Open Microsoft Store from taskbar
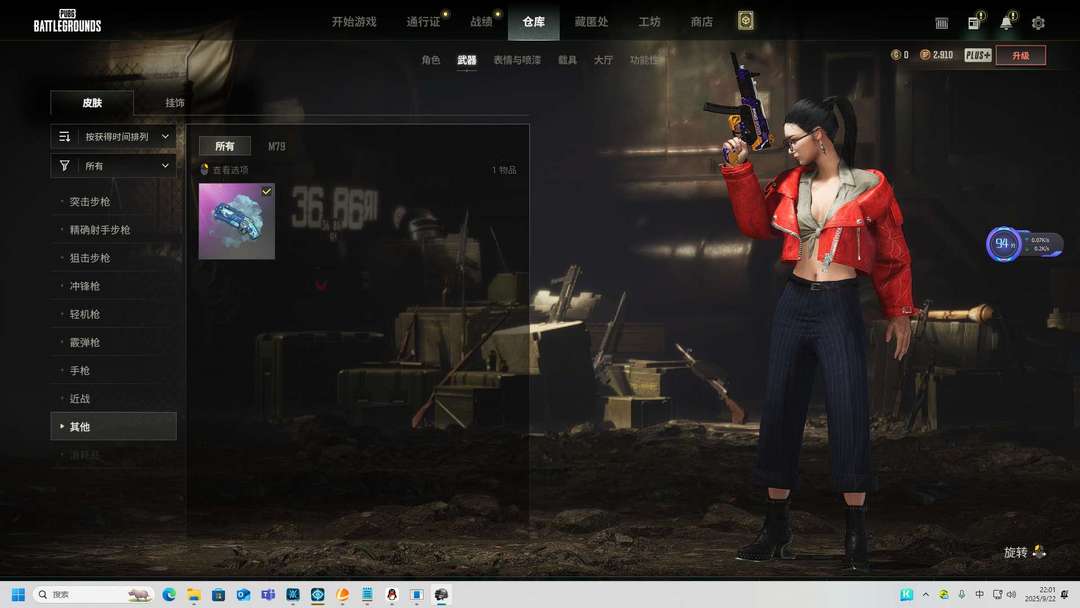The image size is (1080, 608). [x=218, y=594]
